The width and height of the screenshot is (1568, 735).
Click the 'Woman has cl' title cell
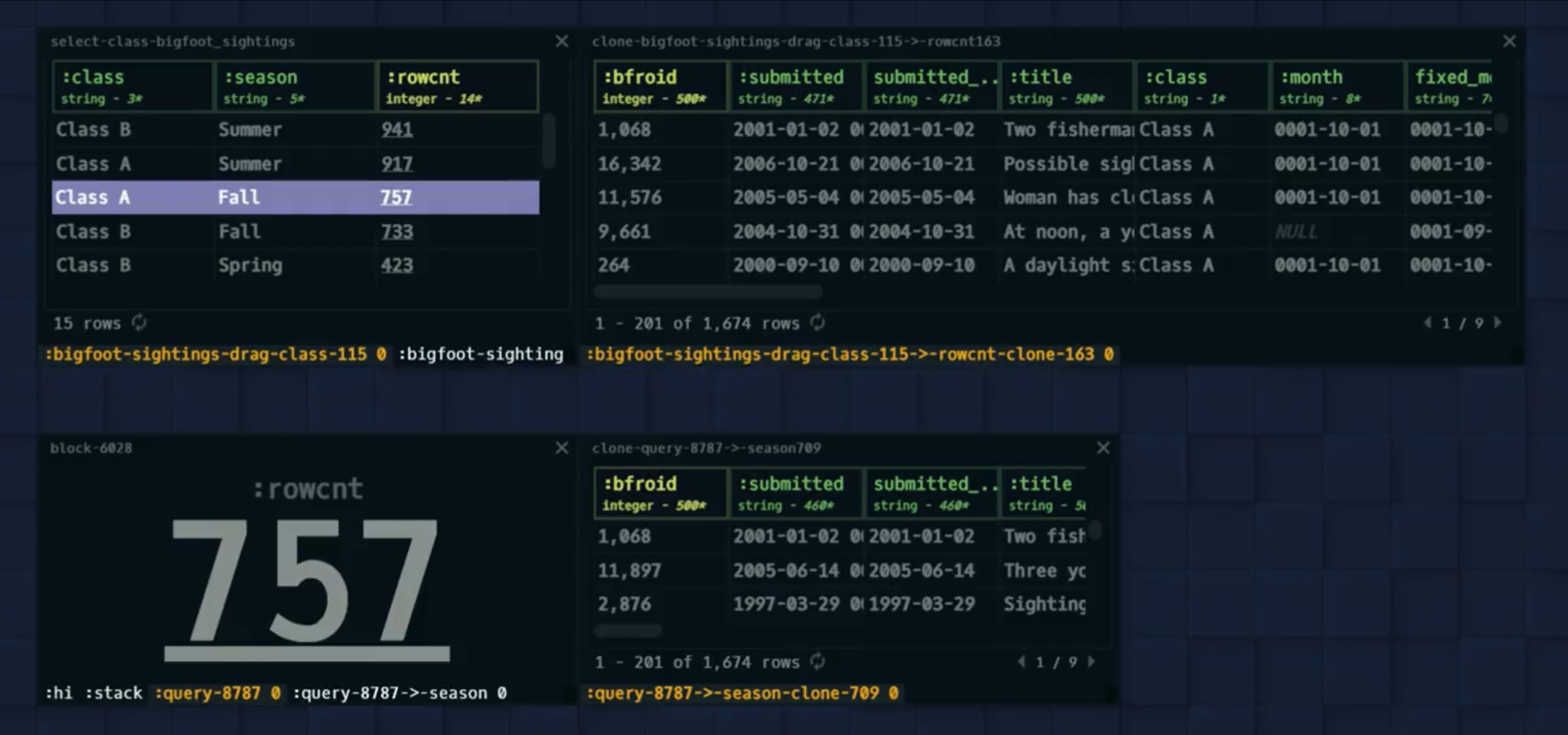[x=1068, y=197]
